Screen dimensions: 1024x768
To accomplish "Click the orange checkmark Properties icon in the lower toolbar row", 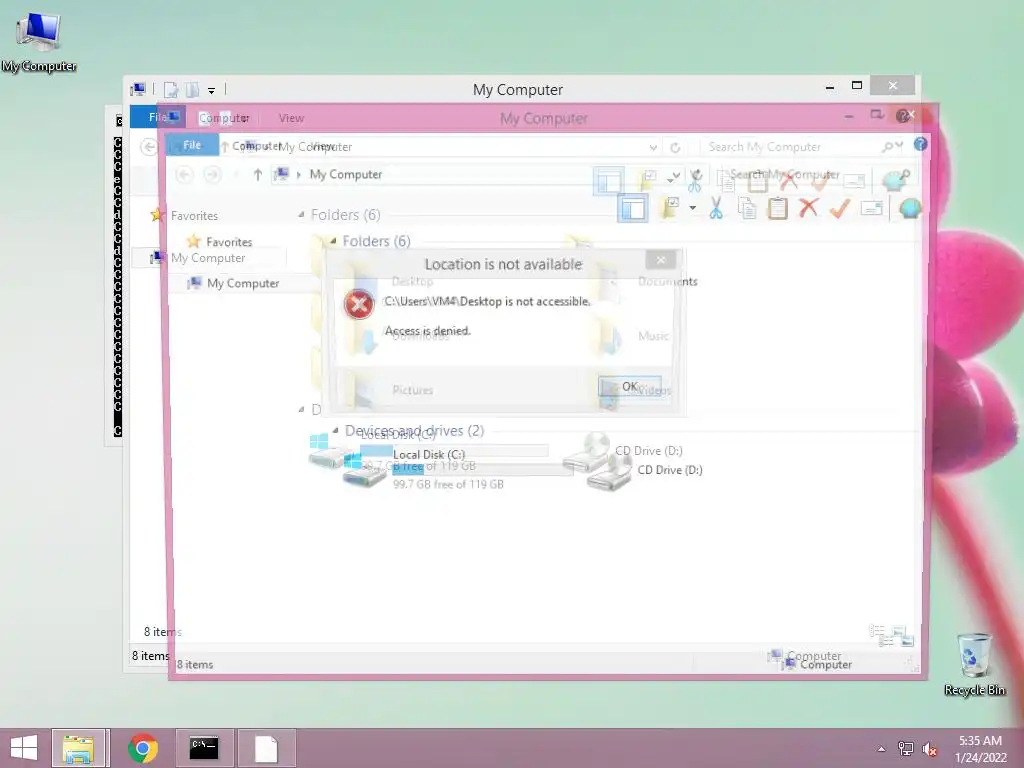I will click(x=840, y=208).
